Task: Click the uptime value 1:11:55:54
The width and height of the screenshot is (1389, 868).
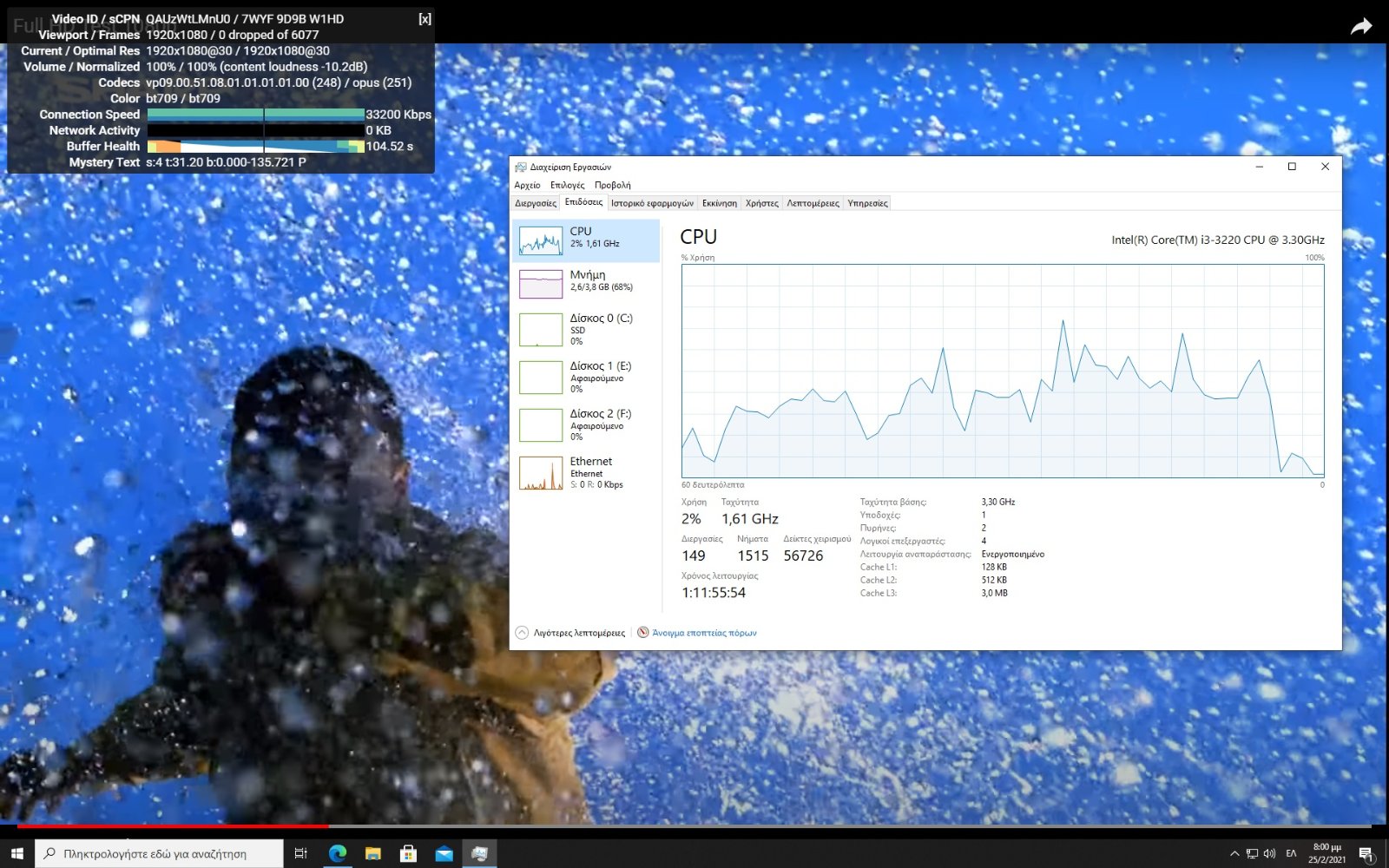Action: tap(714, 593)
